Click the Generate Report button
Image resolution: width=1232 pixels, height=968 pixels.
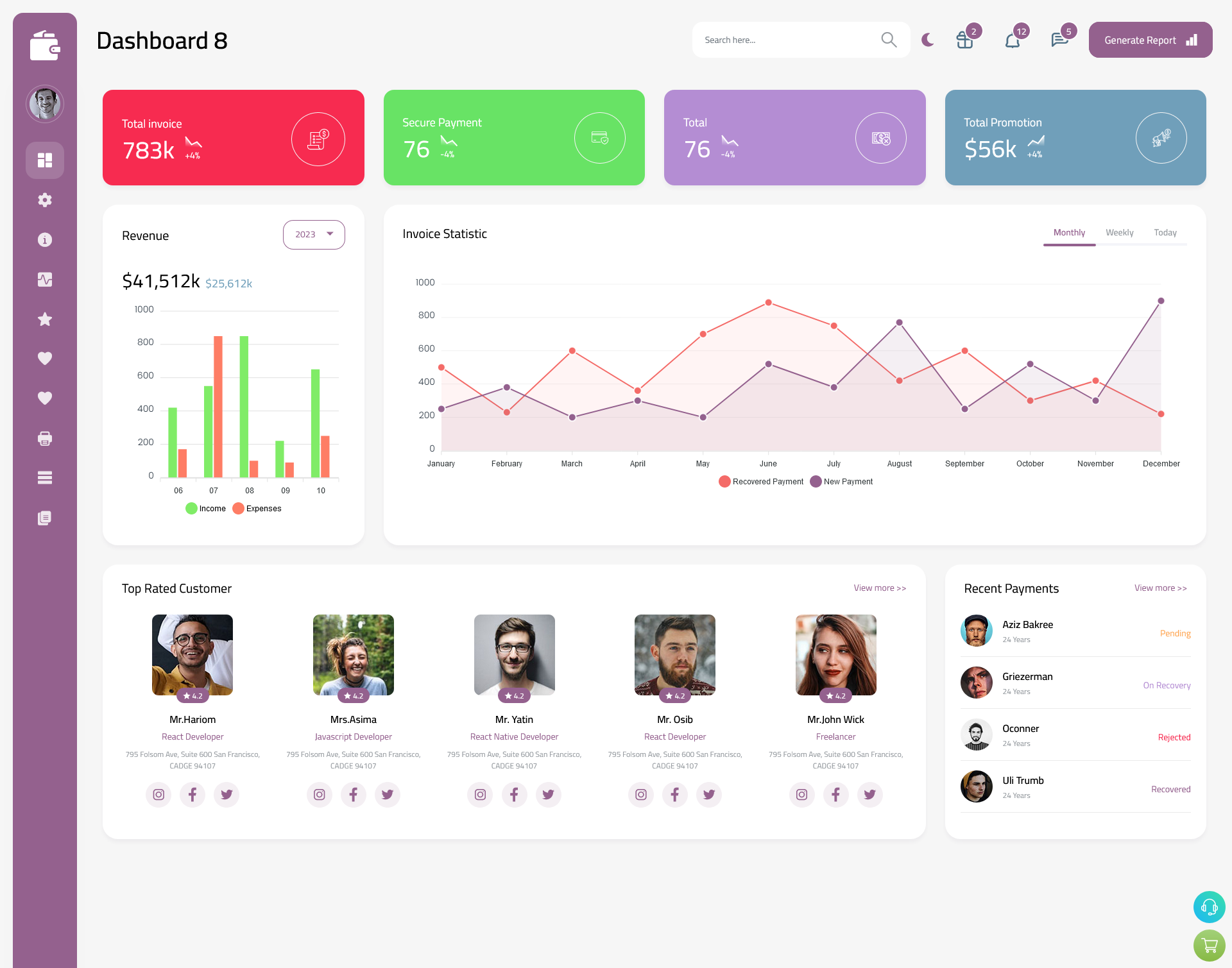pos(1149,40)
